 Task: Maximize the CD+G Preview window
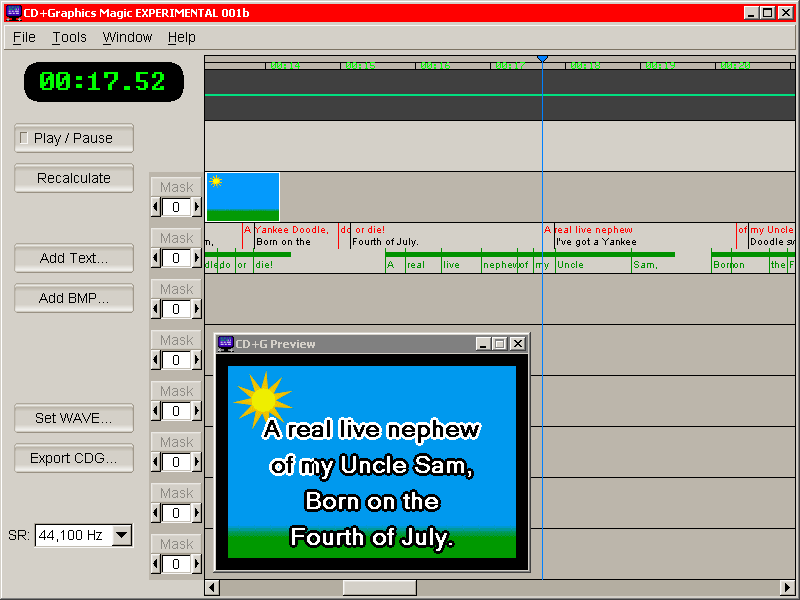(499, 344)
